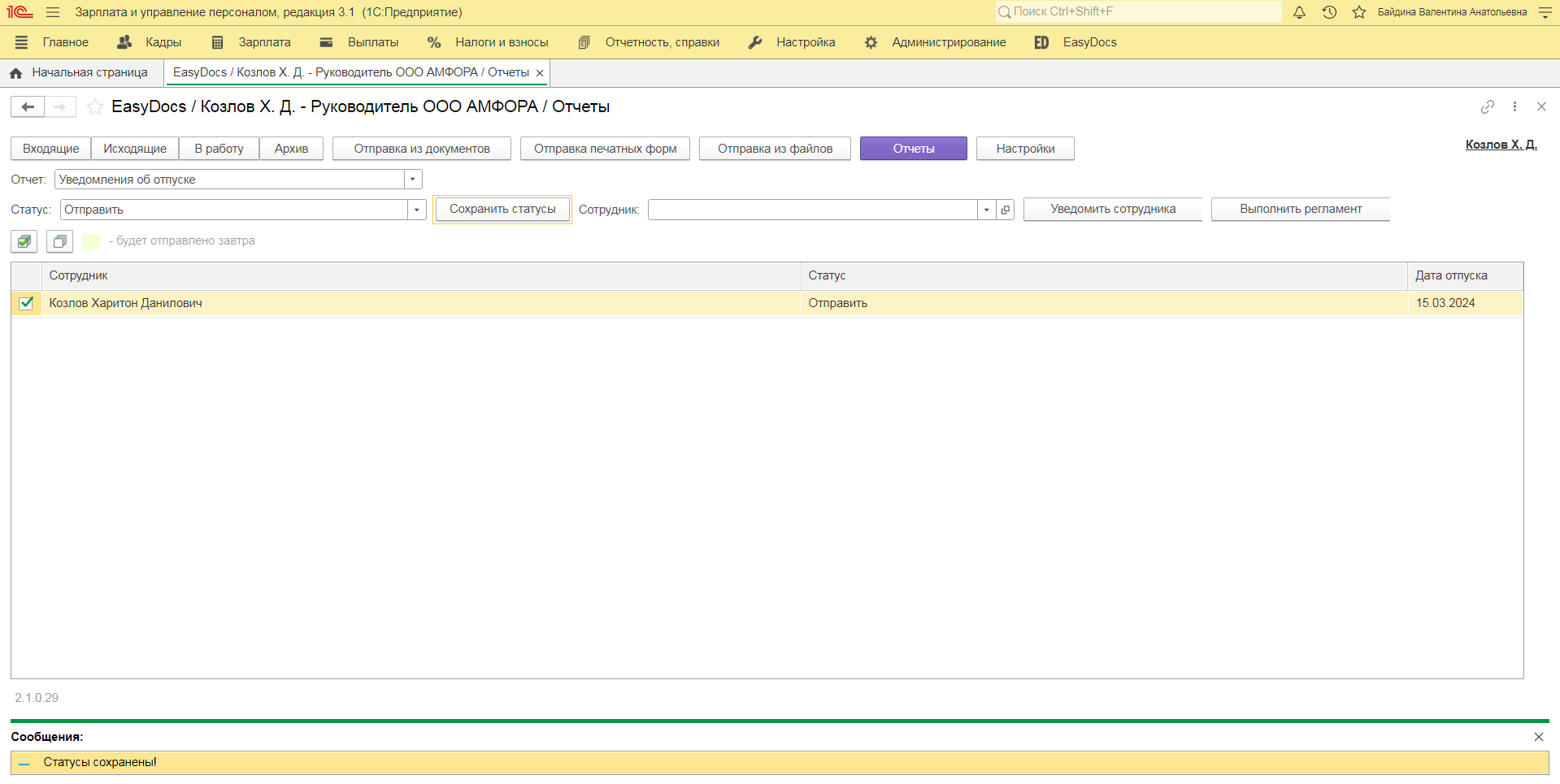This screenshot has width=1560, height=784.
Task: Click the Сотрудник input field
Action: click(813, 210)
